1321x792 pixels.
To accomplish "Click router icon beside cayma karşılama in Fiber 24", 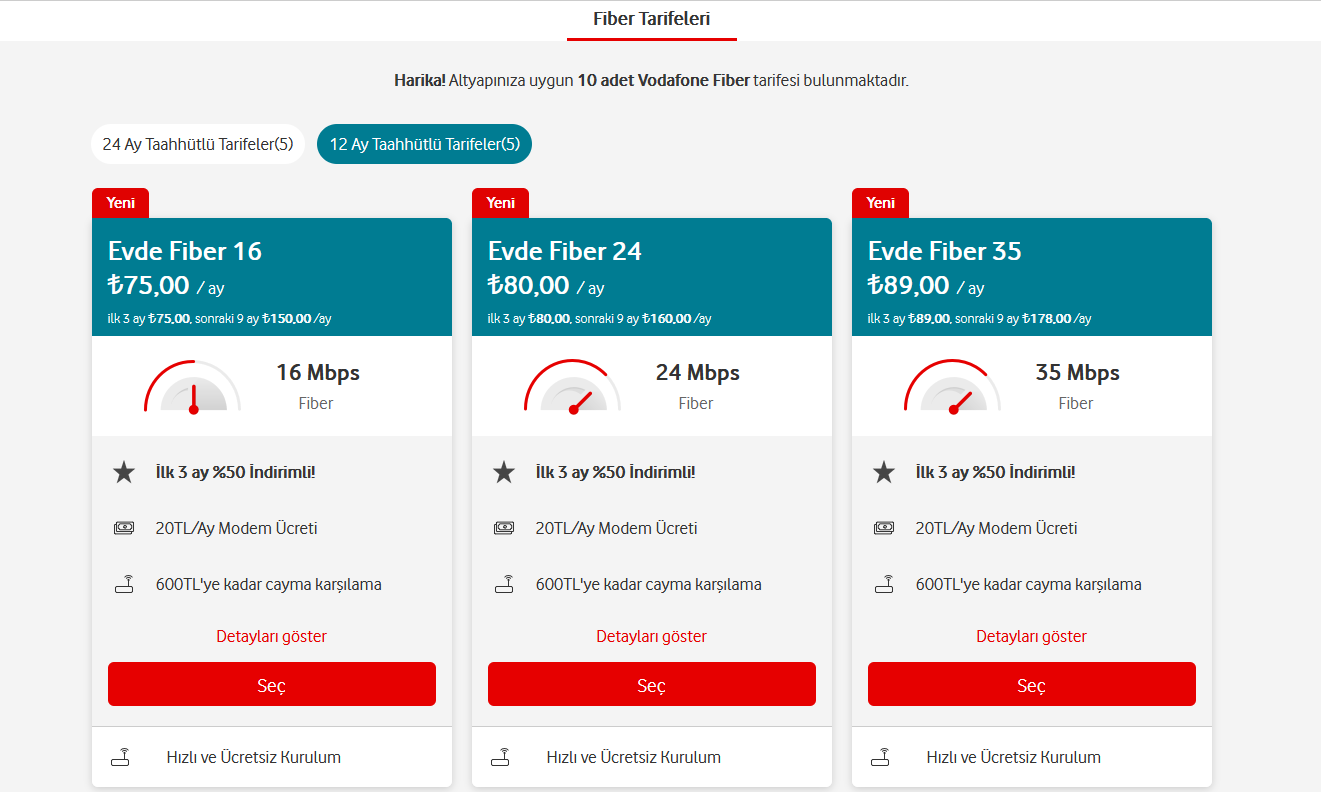I will [x=504, y=584].
